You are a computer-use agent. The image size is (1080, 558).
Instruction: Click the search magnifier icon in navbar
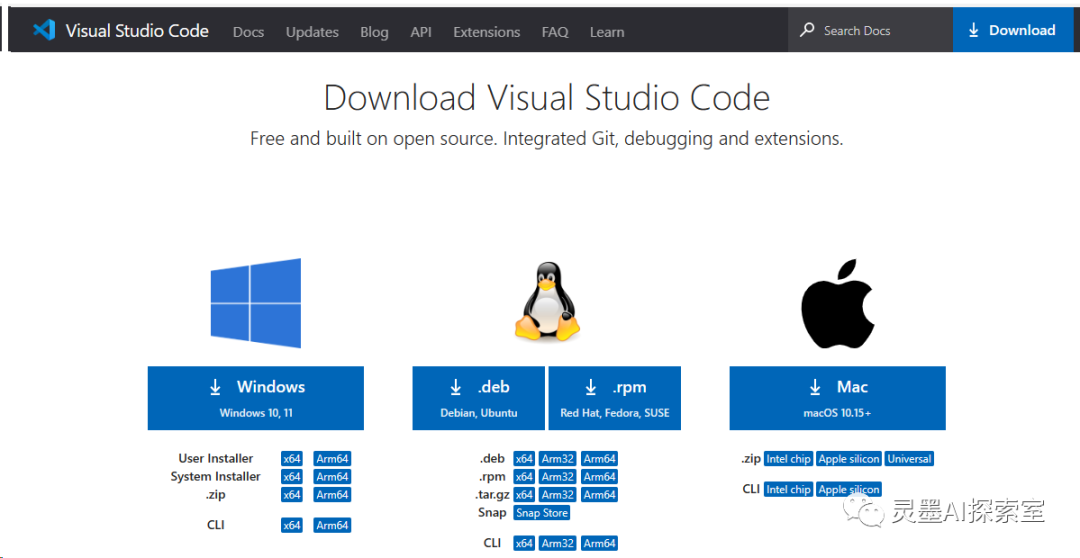[807, 30]
